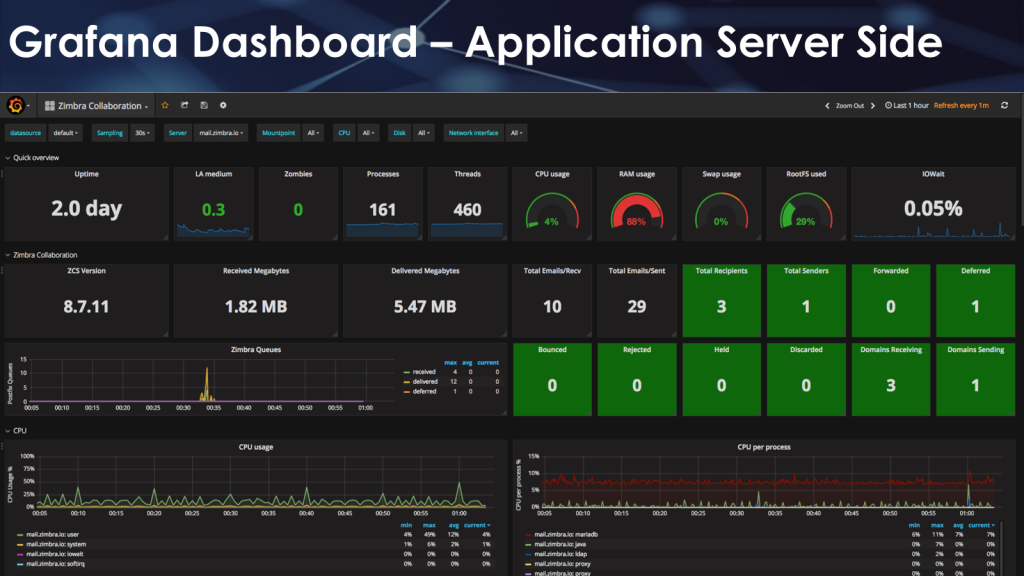Image resolution: width=1024 pixels, height=576 pixels.
Task: Open the Zimbra Queues panel title
Action: 256,349
